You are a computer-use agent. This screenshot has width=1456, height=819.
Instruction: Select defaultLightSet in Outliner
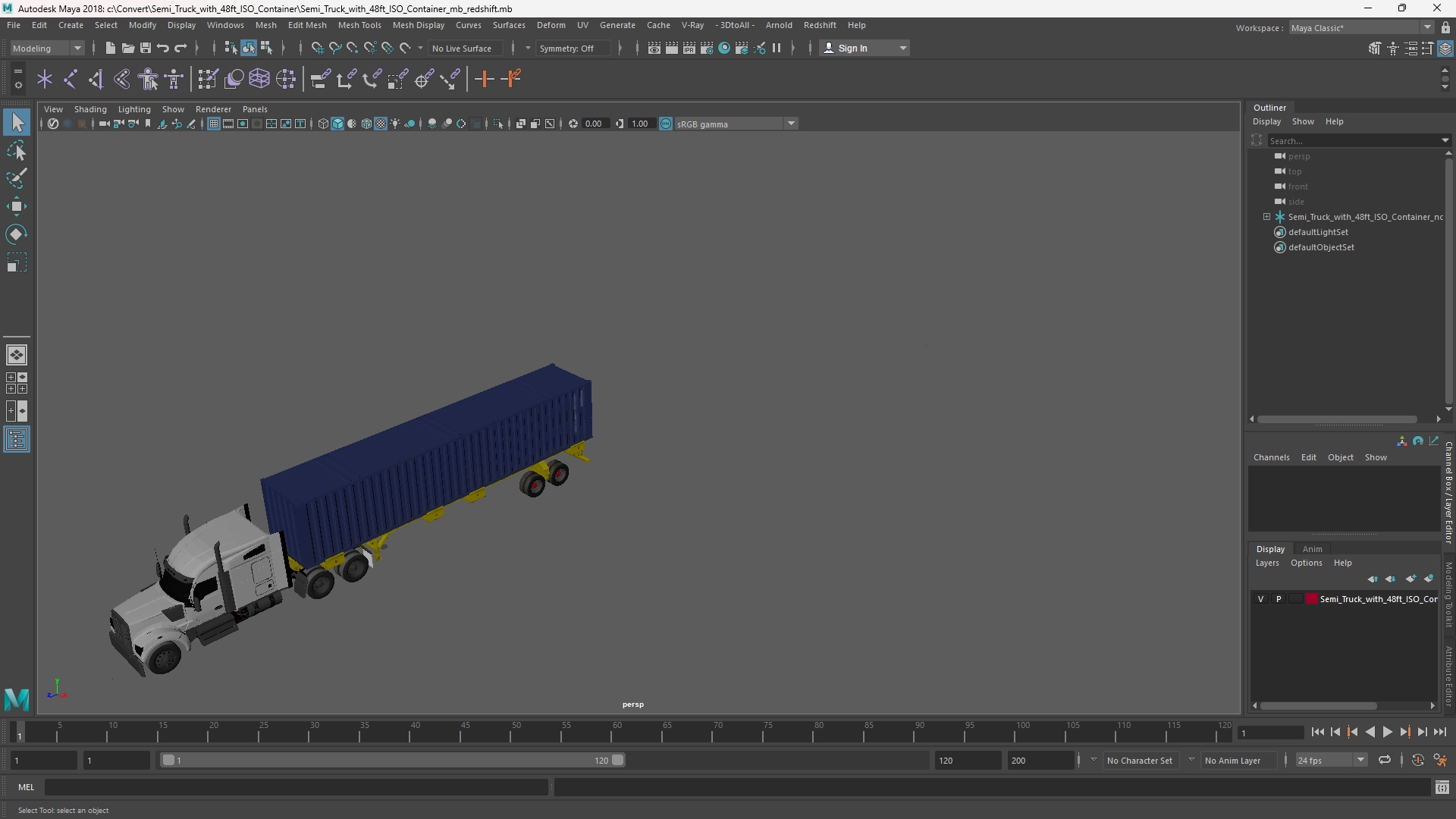pyautogui.click(x=1318, y=232)
